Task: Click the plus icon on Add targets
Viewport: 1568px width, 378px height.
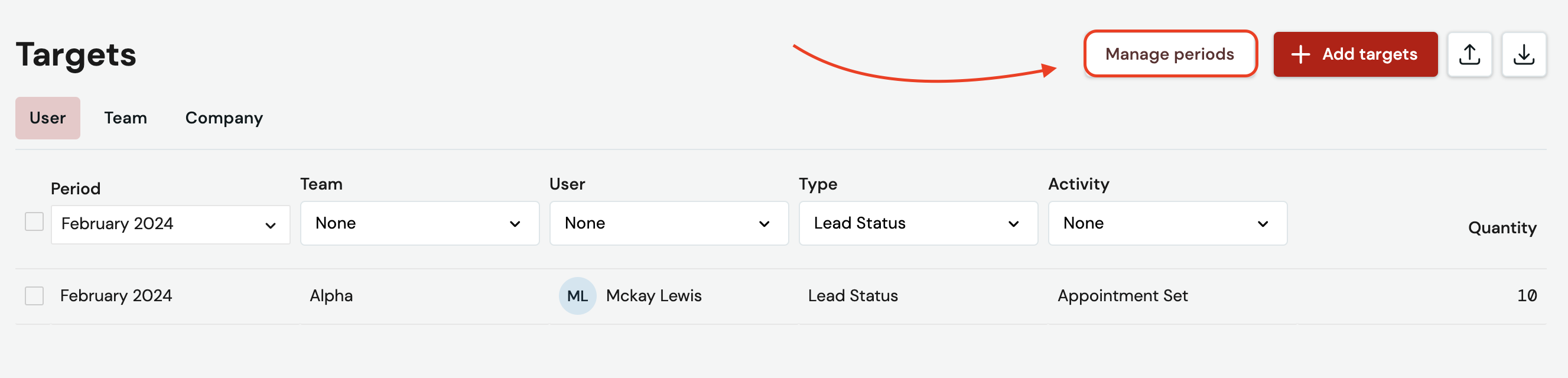Action: [x=1300, y=54]
